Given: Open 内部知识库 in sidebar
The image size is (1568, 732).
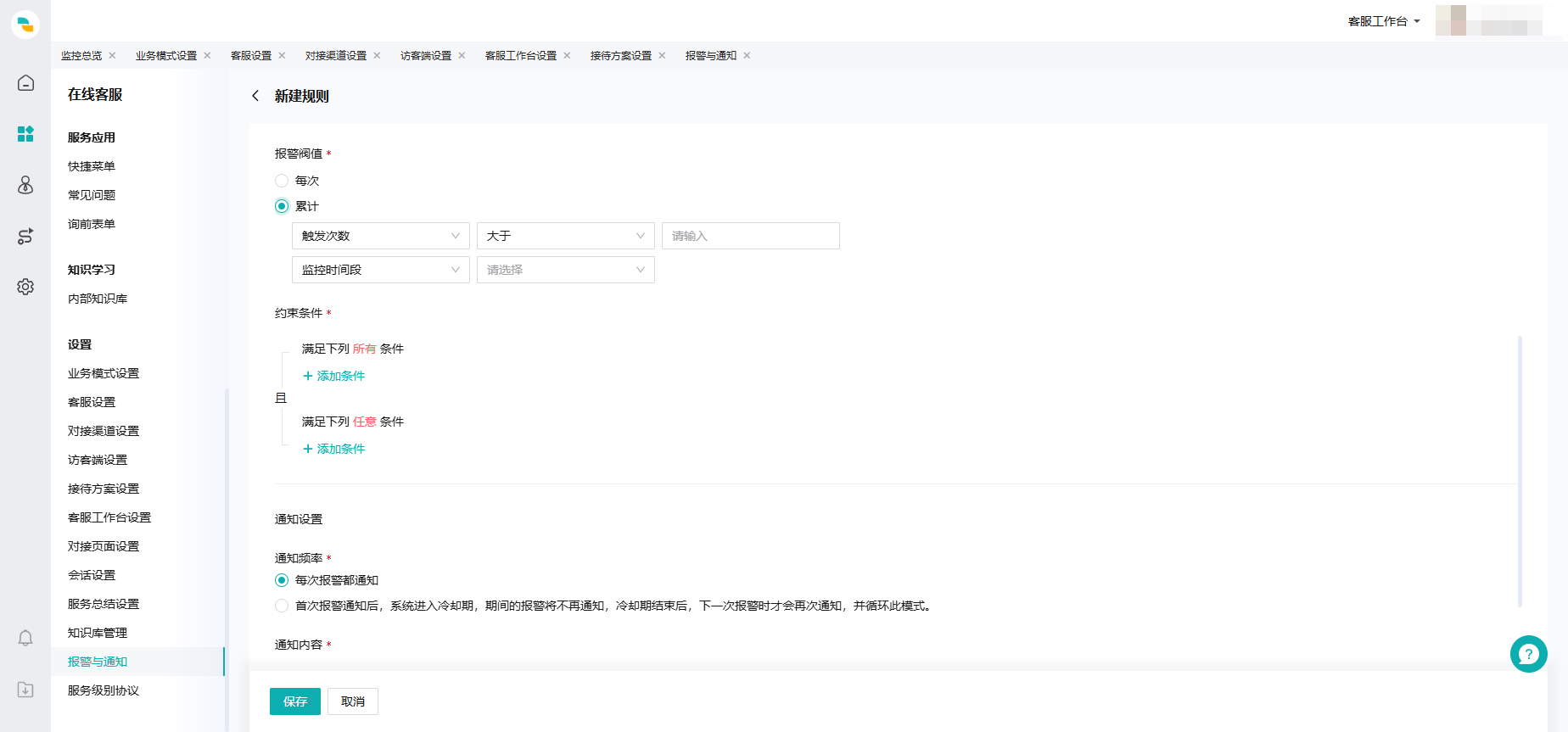Looking at the screenshot, I should tap(98, 299).
